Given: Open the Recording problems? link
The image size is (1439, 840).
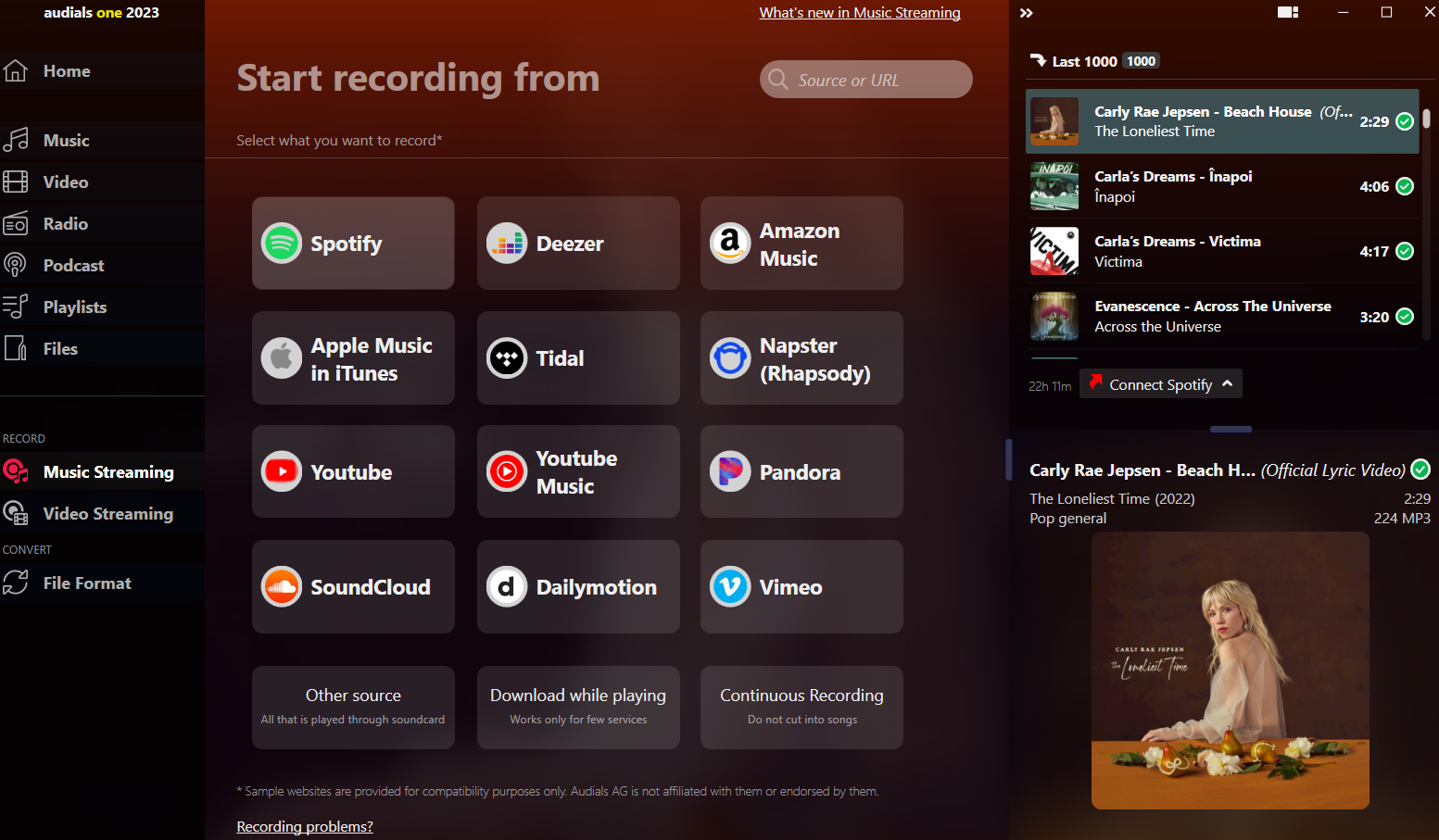Looking at the screenshot, I should [305, 826].
